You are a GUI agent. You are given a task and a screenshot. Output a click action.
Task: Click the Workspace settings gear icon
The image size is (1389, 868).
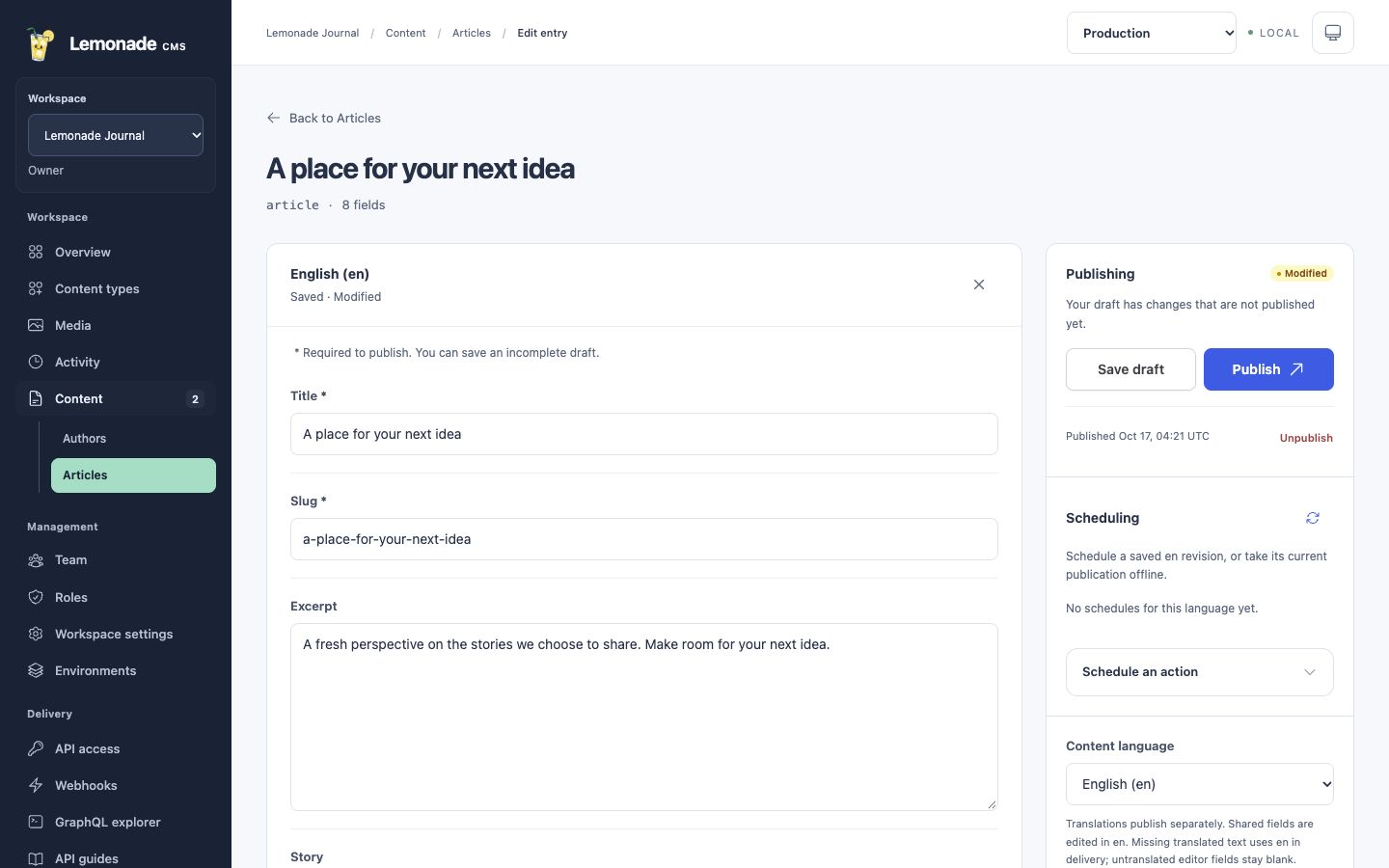pyautogui.click(x=36, y=634)
